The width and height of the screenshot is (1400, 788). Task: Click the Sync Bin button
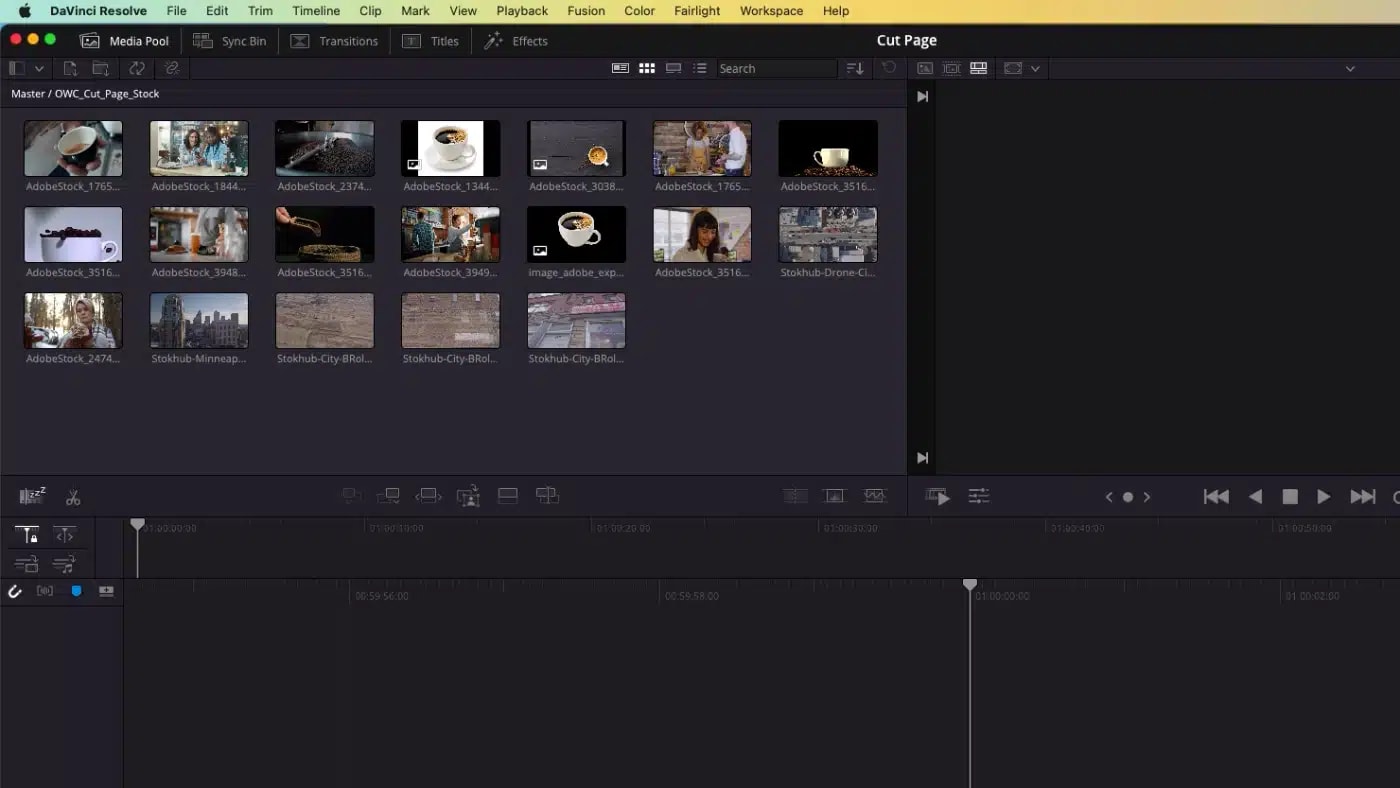230,41
